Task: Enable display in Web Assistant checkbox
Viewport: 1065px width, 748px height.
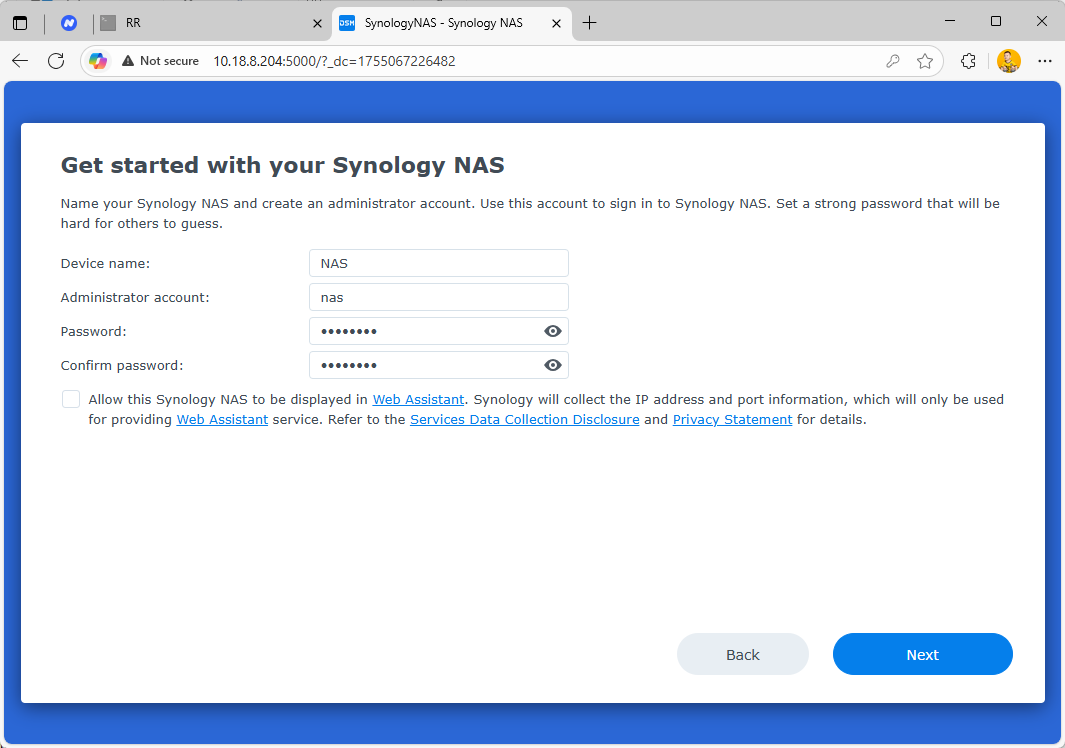Action: pos(71,399)
